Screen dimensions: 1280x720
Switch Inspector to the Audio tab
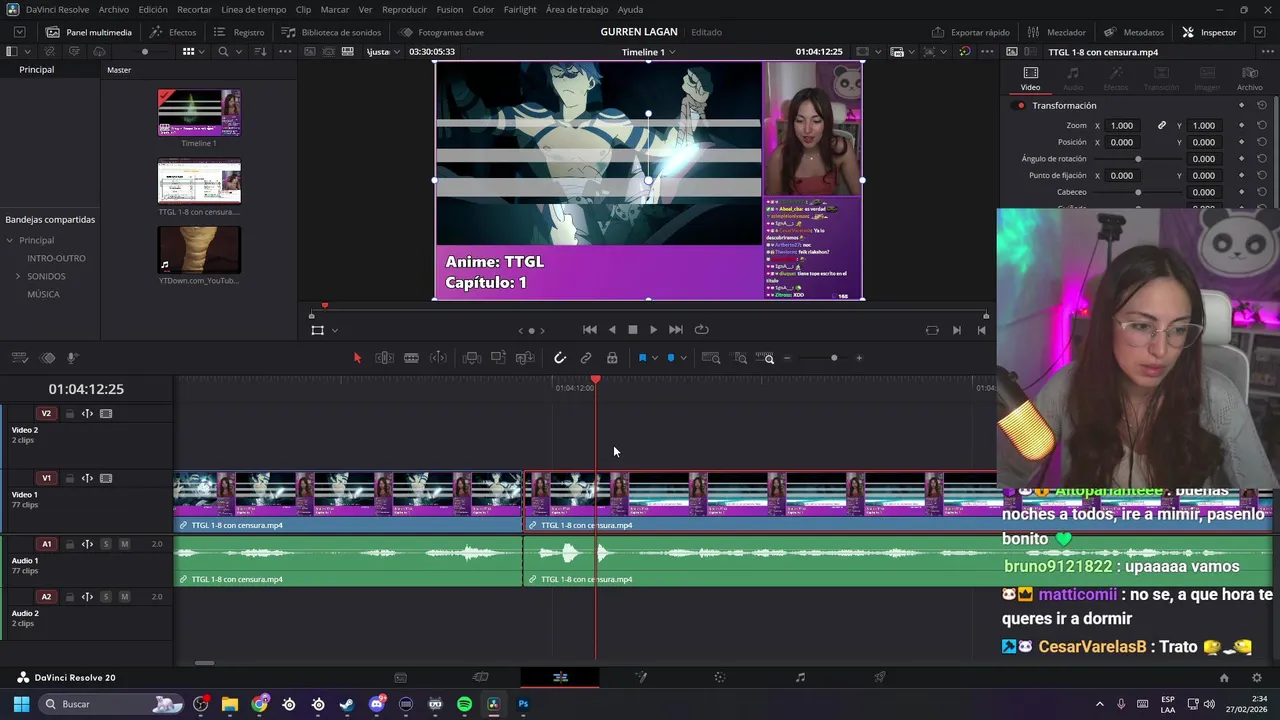click(1072, 79)
